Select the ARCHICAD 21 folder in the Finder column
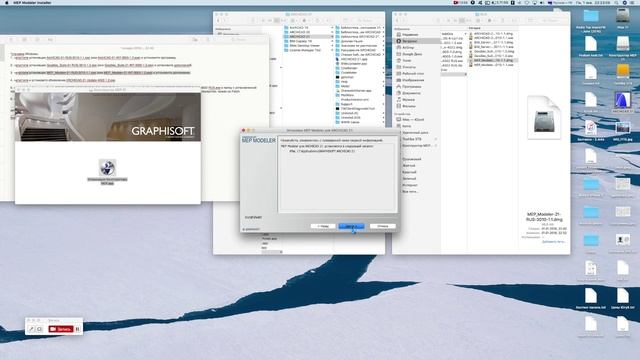 tap(308, 36)
